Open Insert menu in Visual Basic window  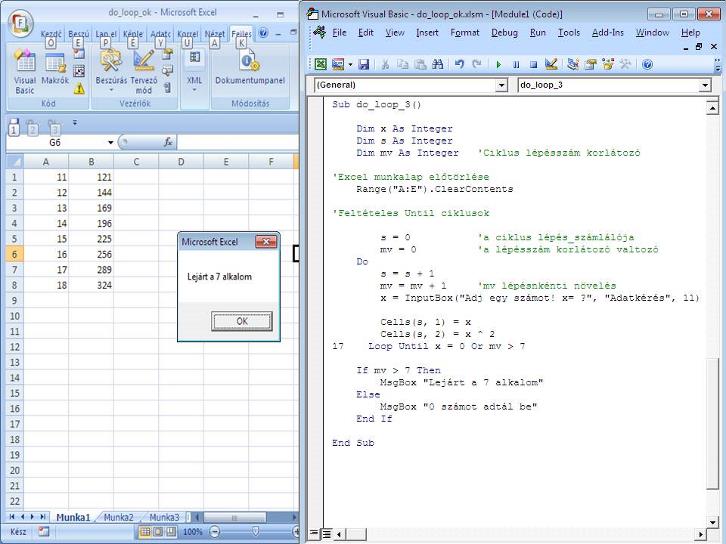pyautogui.click(x=427, y=33)
